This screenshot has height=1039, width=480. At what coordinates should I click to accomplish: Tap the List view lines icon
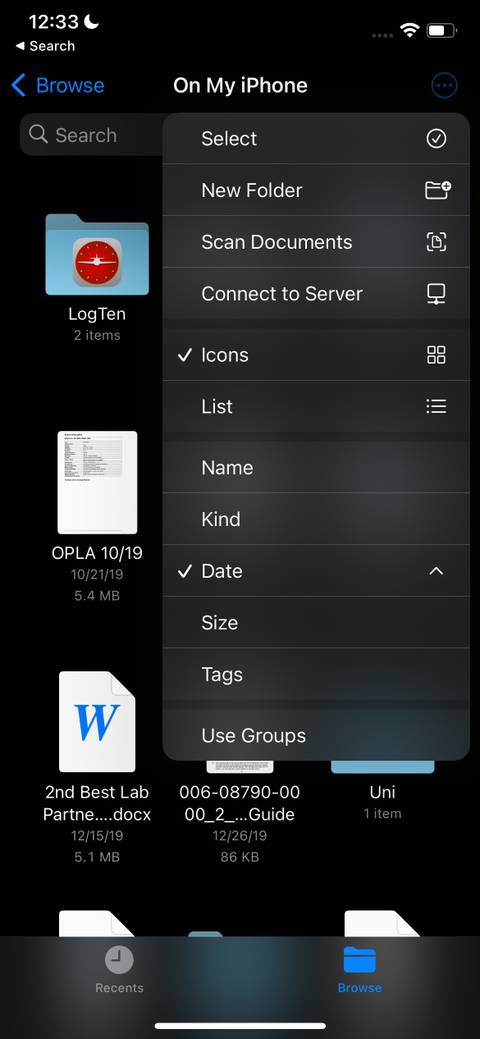pos(436,406)
